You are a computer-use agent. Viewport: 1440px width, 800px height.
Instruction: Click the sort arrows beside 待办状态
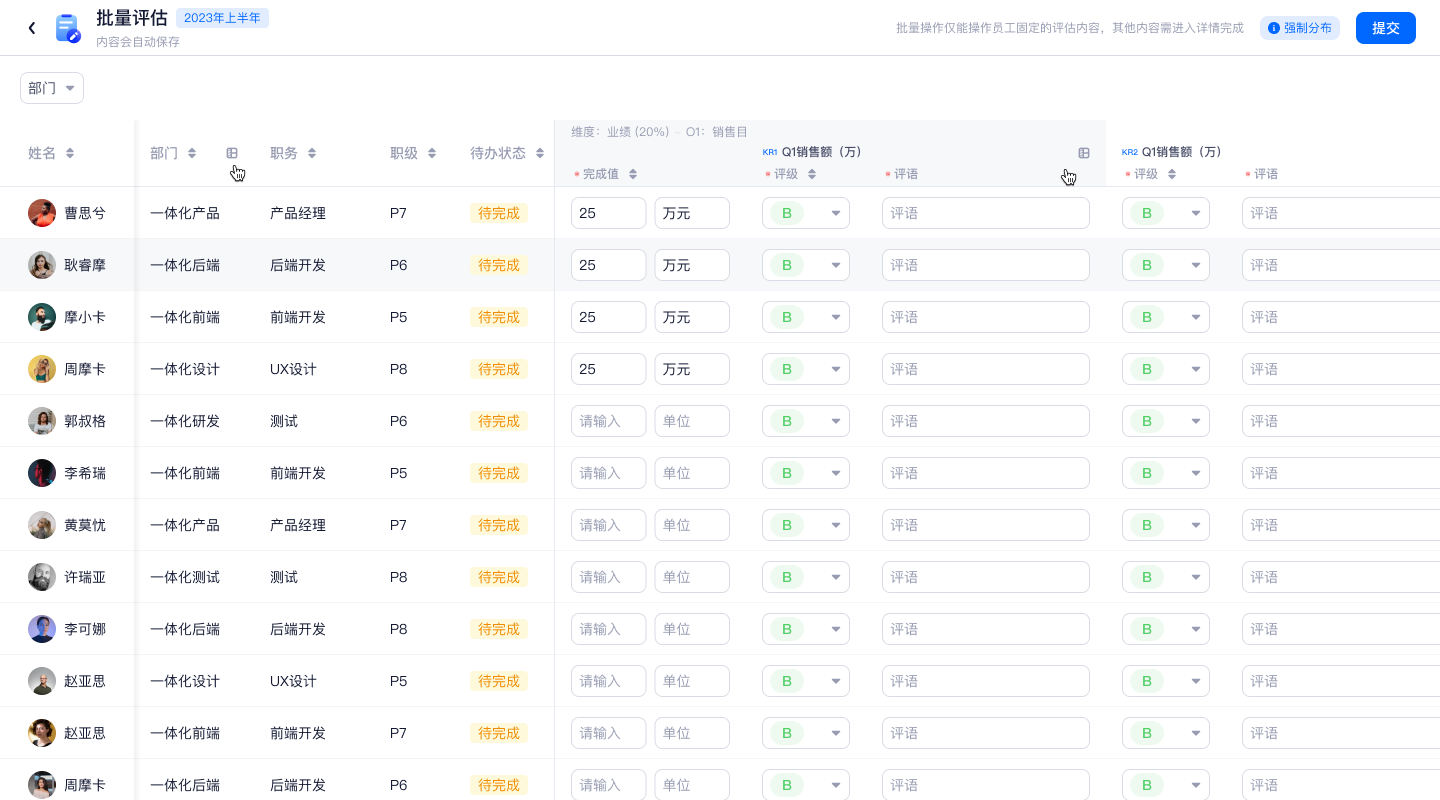pyautogui.click(x=540, y=153)
